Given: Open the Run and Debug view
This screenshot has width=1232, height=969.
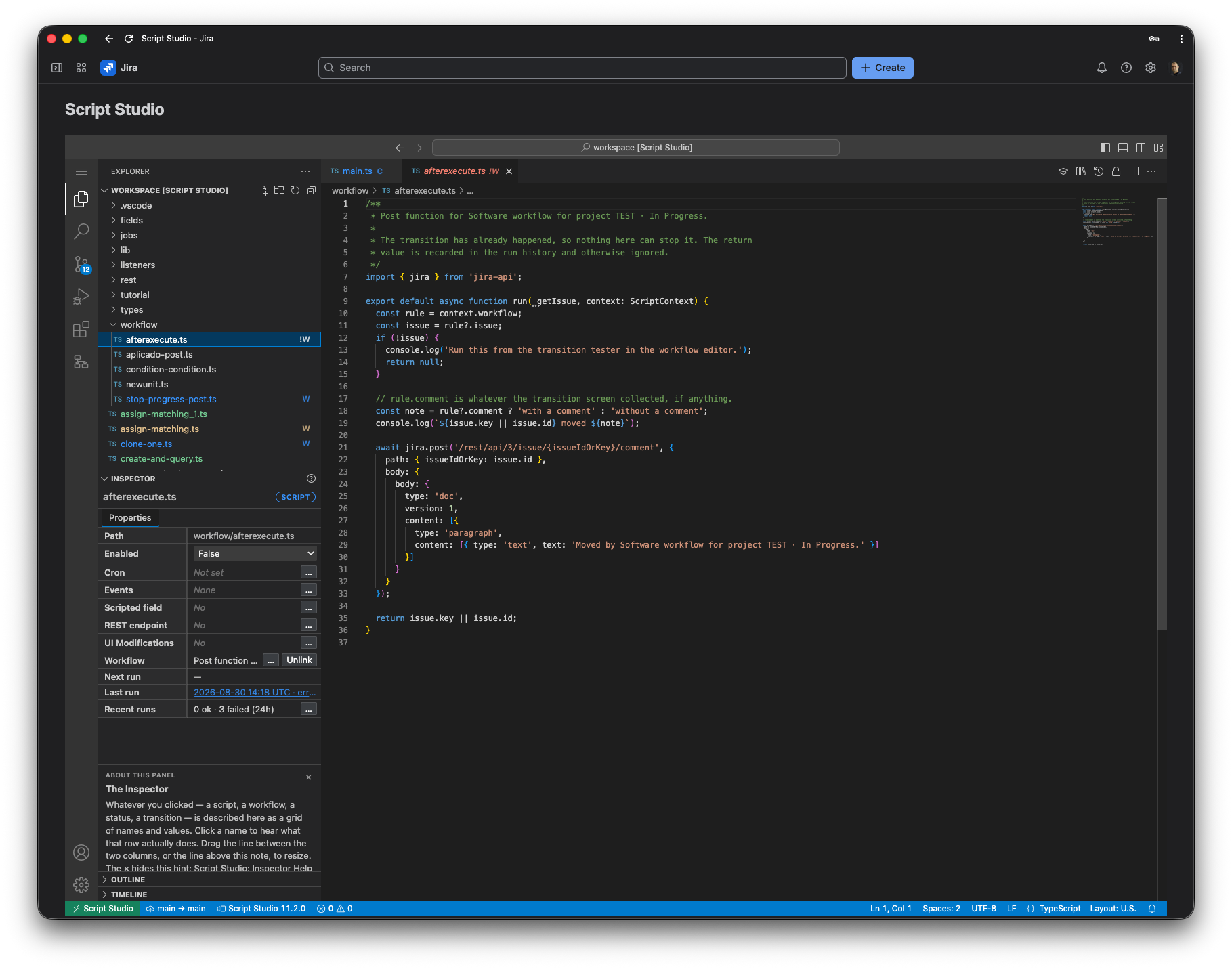Looking at the screenshot, I should coord(81,297).
